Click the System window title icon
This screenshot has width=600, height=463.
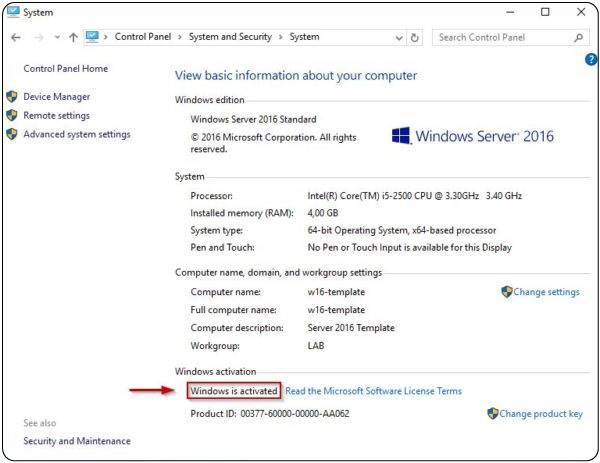pyautogui.click(x=13, y=12)
